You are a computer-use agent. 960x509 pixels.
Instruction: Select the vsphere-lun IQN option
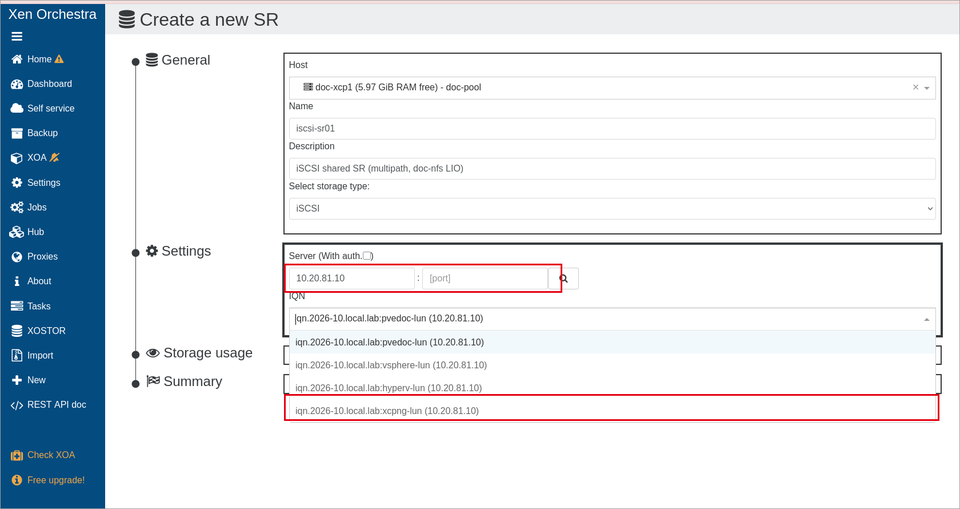tap(612, 365)
